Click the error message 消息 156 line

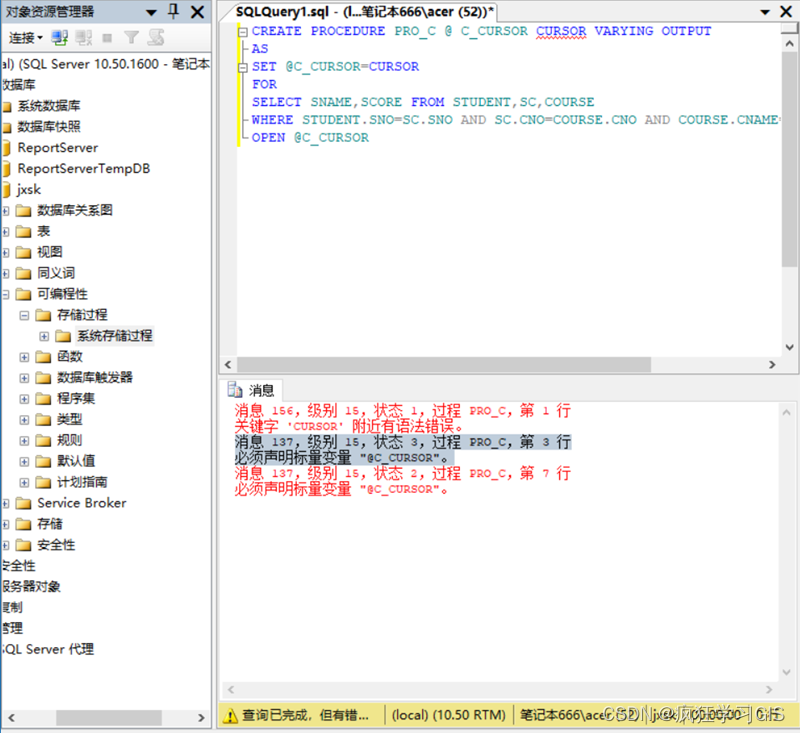[403, 411]
